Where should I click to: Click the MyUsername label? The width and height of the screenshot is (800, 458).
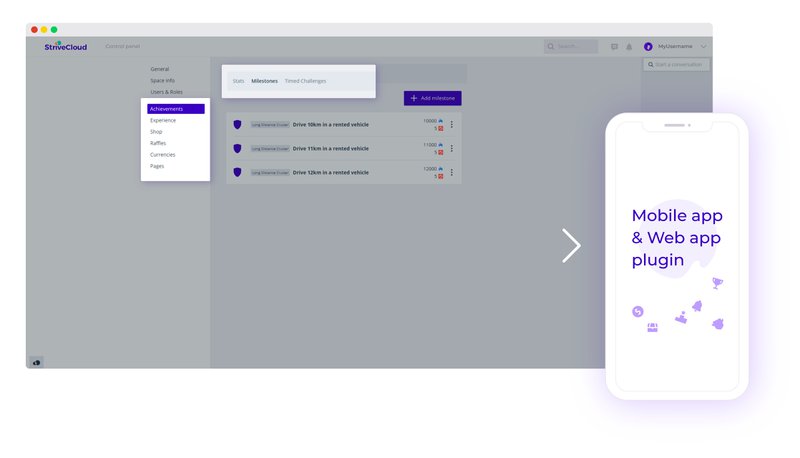tap(675, 46)
